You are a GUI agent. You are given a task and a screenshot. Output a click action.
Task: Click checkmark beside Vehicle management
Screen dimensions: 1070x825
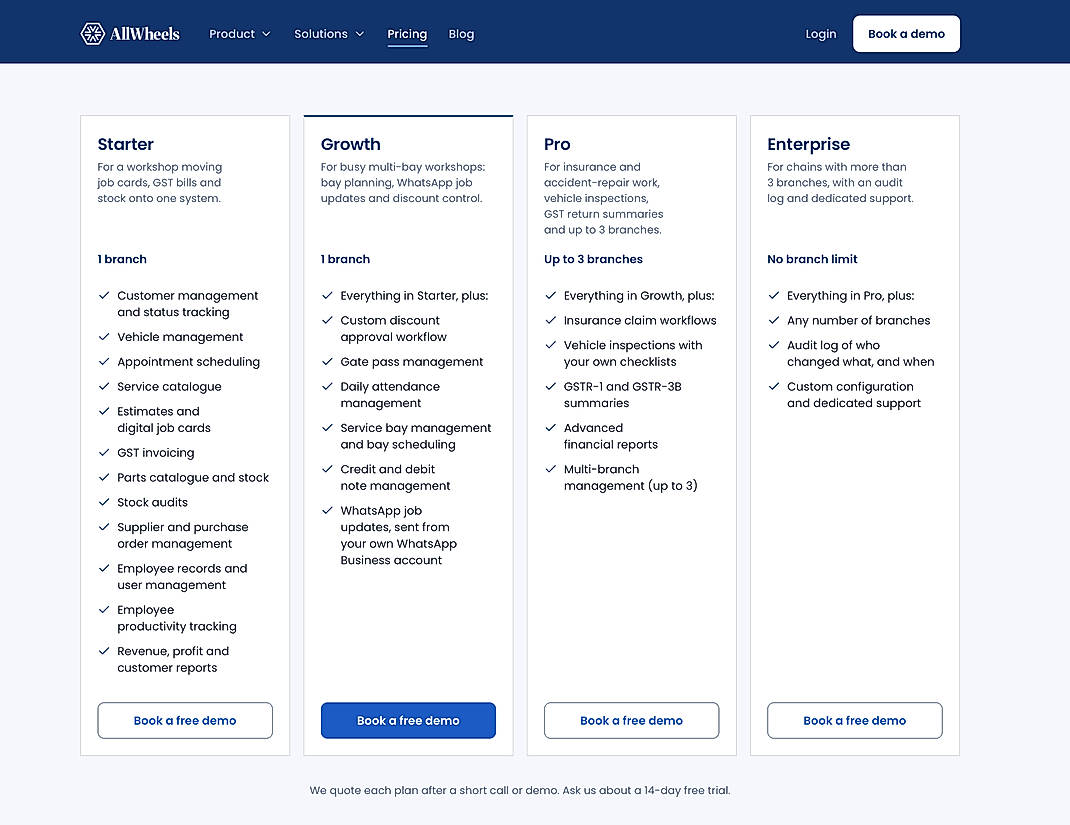[104, 337]
